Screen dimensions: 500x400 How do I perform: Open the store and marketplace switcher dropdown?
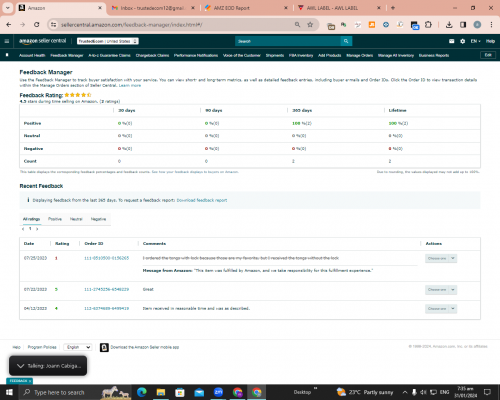click(x=108, y=41)
